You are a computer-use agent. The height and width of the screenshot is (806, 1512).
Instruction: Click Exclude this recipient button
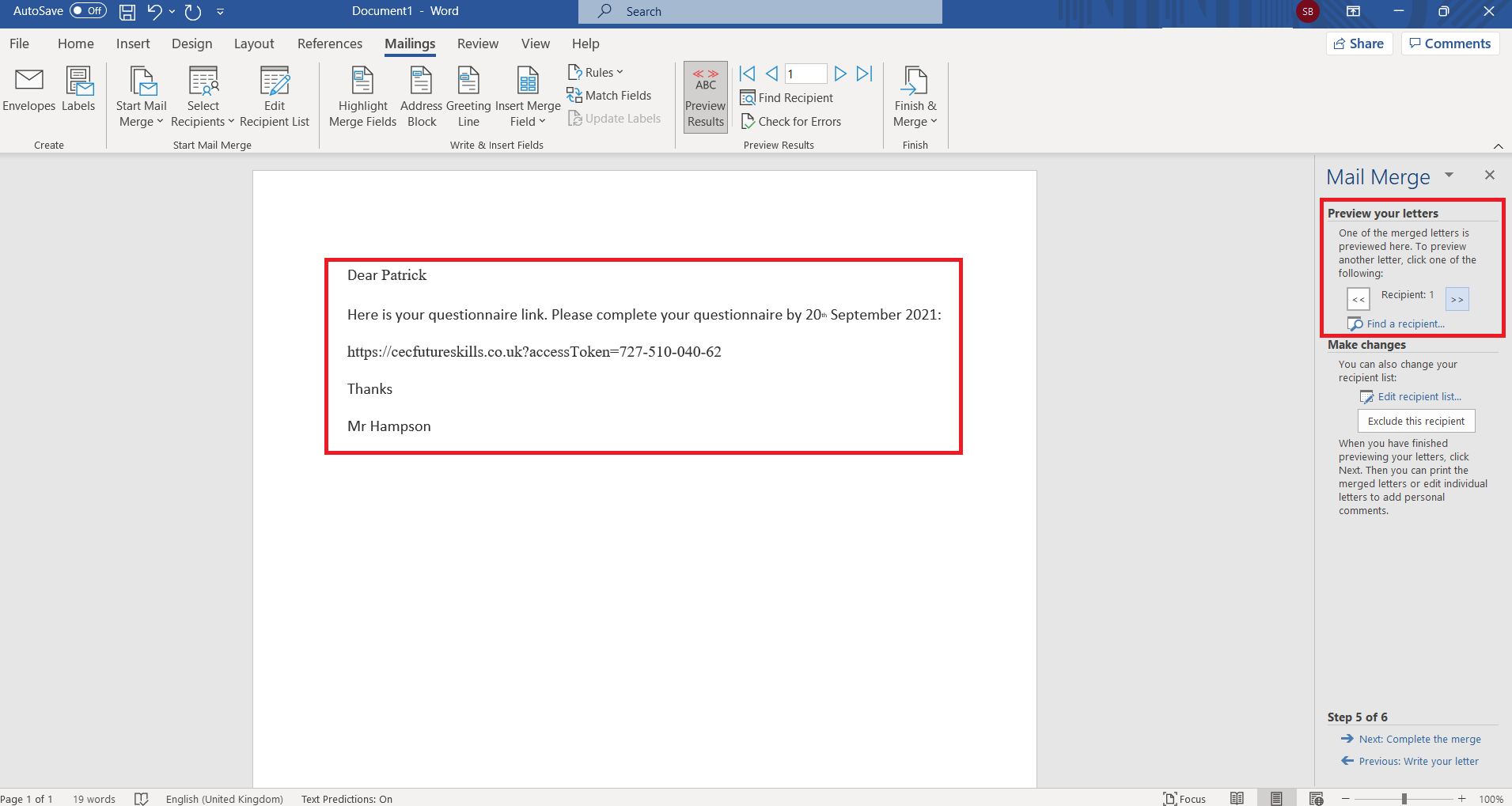click(1416, 422)
